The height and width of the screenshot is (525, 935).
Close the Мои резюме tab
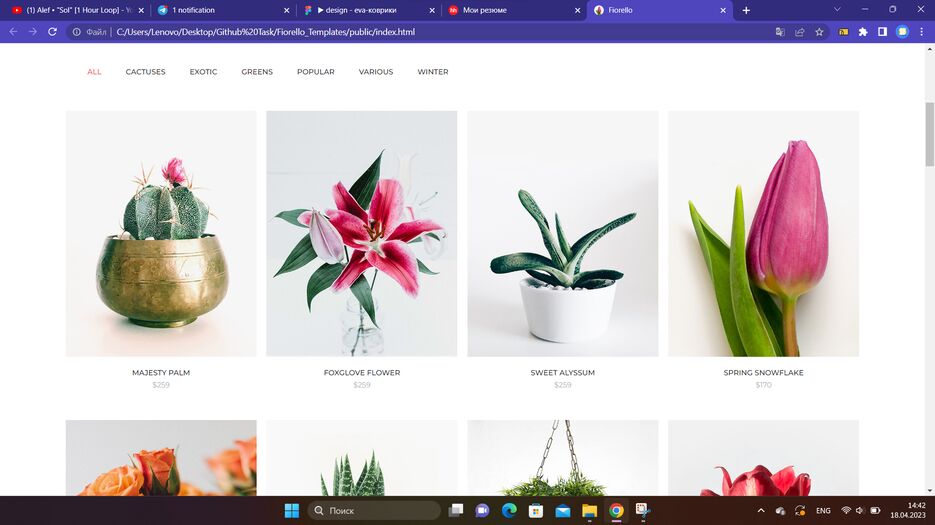(x=577, y=10)
